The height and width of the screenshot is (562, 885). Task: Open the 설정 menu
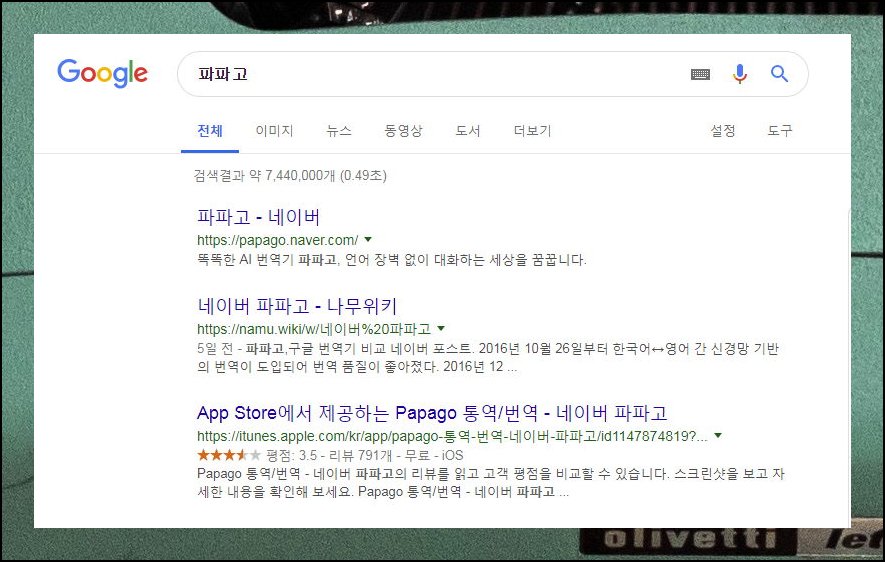click(723, 131)
